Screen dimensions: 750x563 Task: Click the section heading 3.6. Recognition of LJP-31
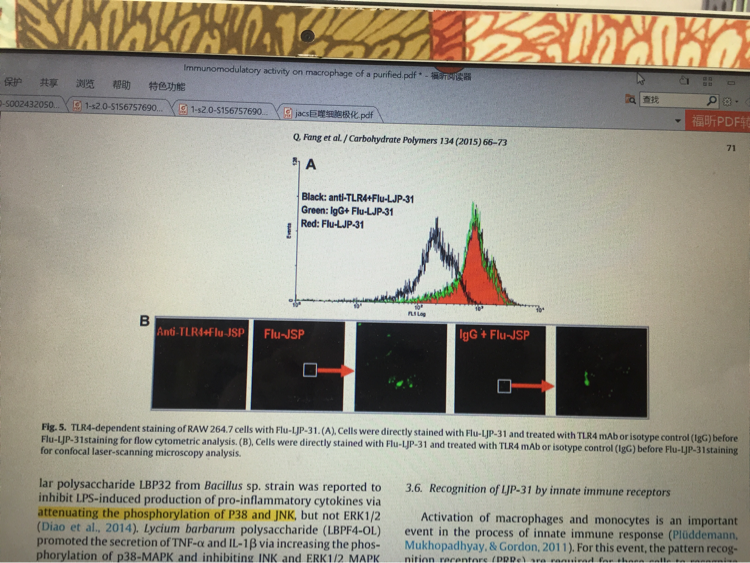point(538,490)
